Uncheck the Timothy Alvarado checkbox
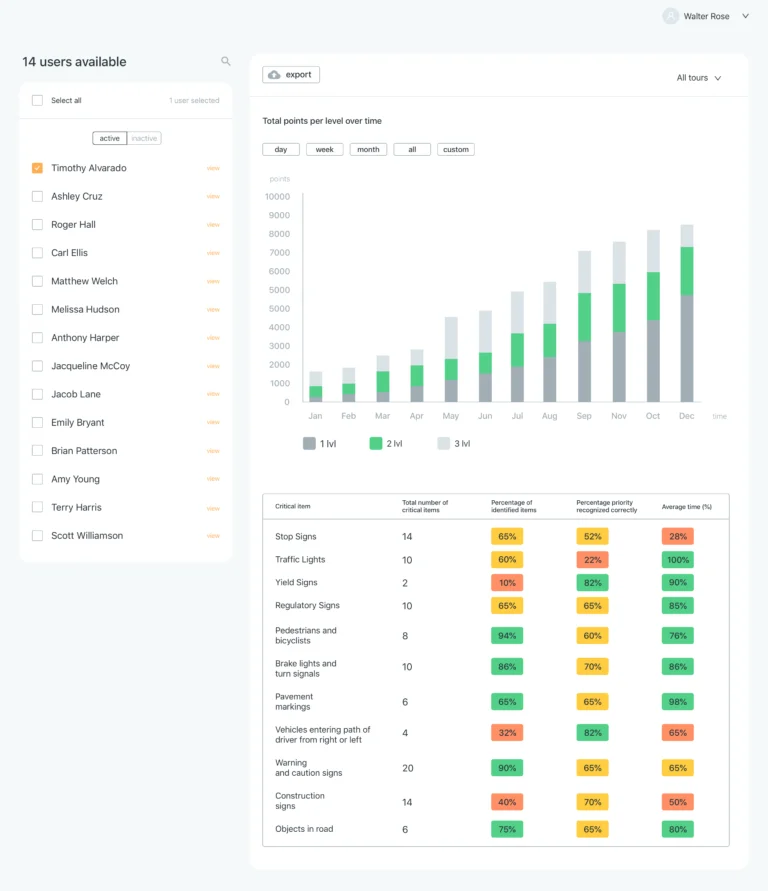 [37, 168]
